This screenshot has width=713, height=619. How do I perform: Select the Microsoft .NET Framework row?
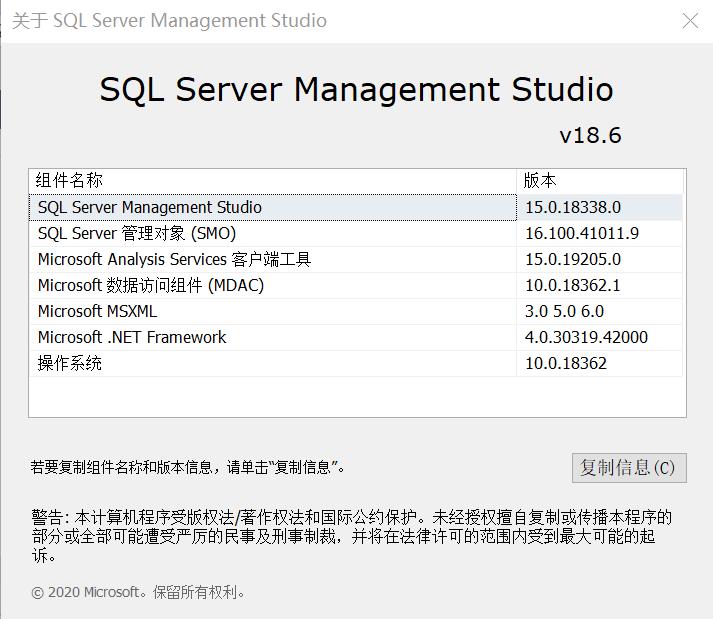pos(356,337)
